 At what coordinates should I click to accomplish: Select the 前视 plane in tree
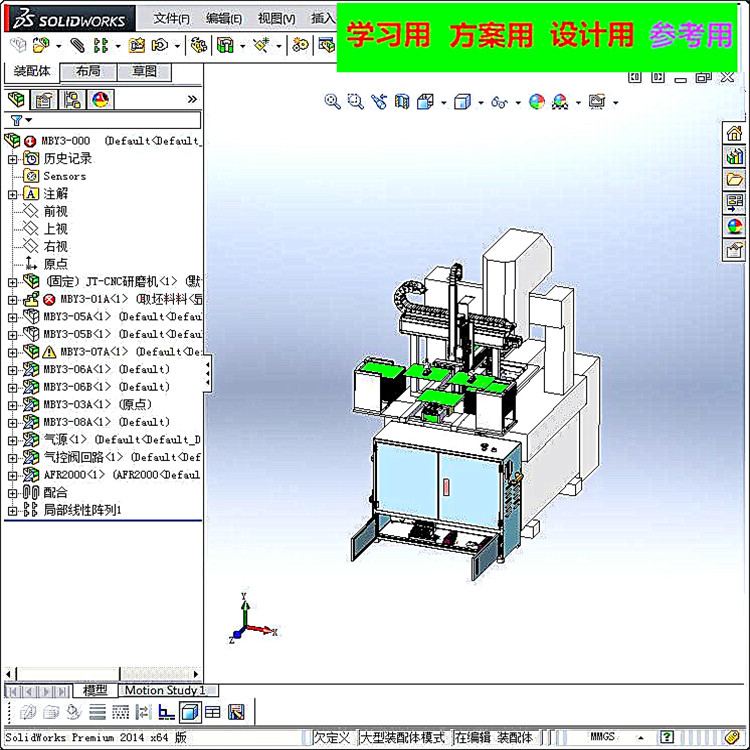point(55,211)
